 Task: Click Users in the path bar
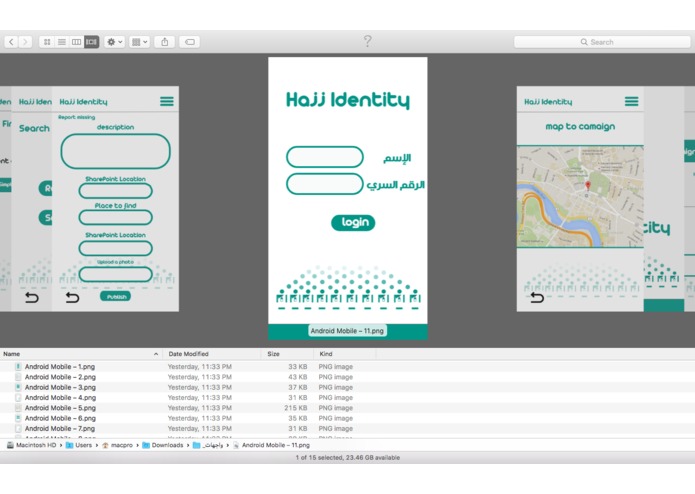pos(79,445)
